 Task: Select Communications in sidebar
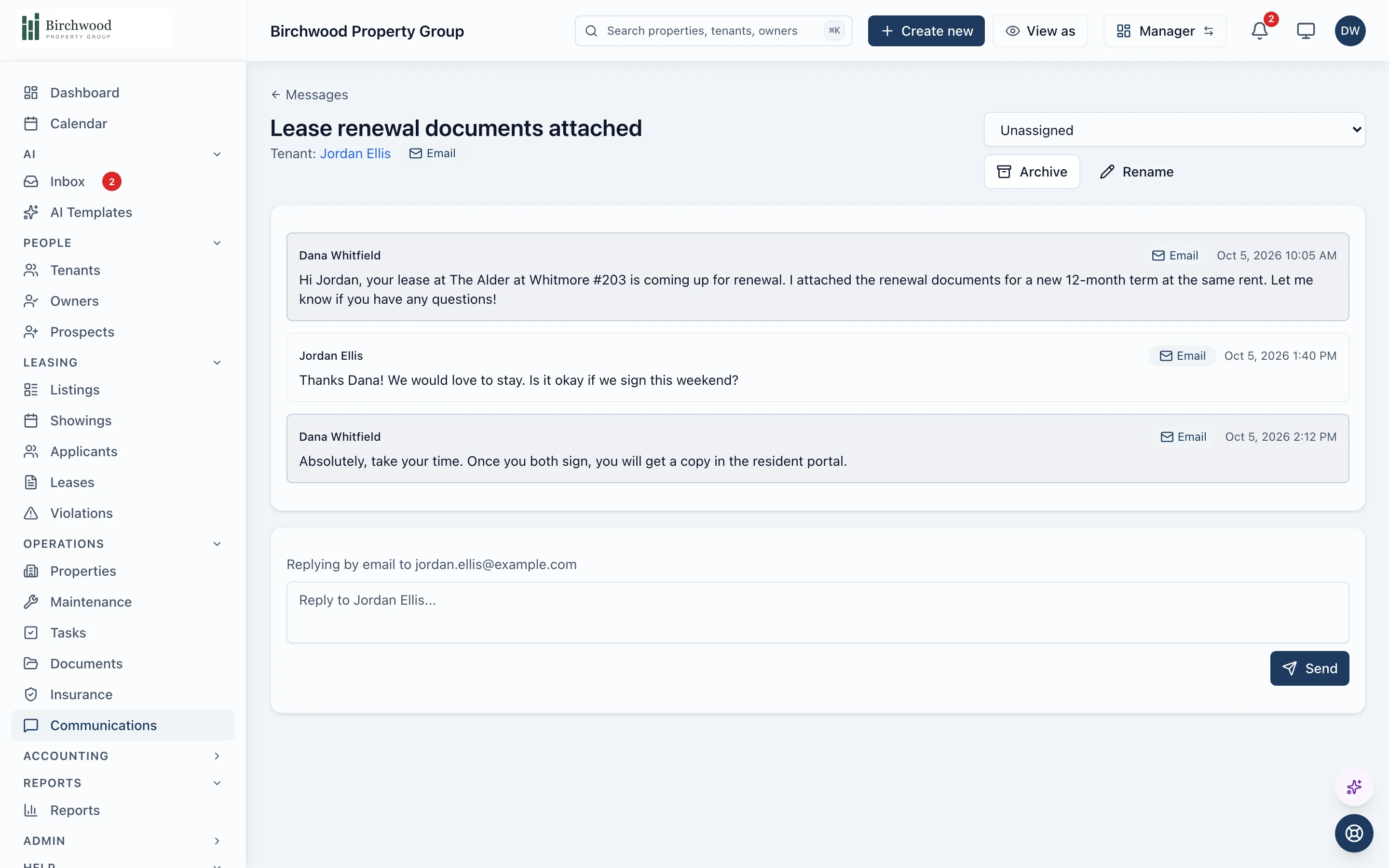pos(123,725)
